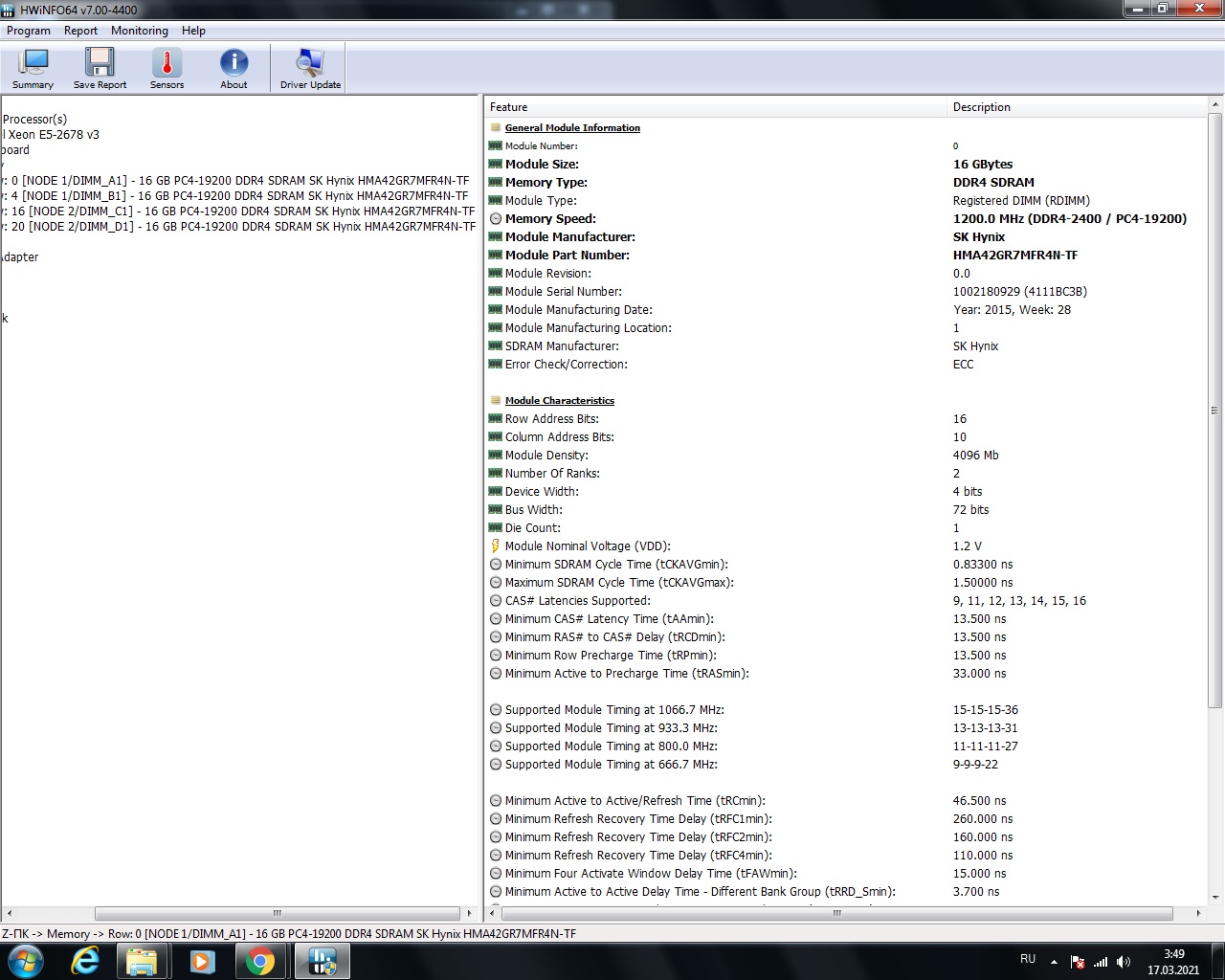1225x980 pixels.
Task: Select the DIMM_D1 memory row in tree
Action: tap(238, 227)
